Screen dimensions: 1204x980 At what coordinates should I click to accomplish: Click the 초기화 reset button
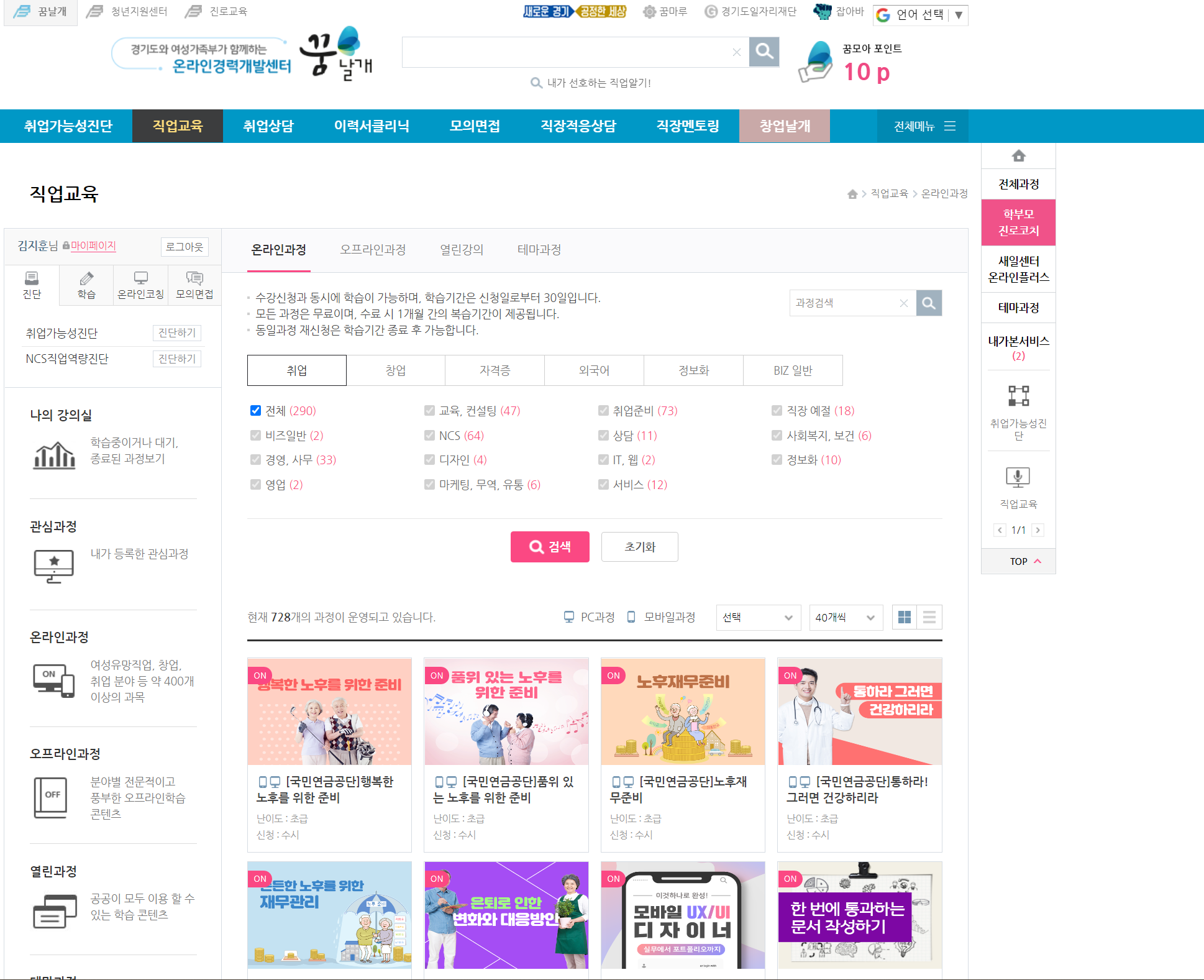point(640,547)
